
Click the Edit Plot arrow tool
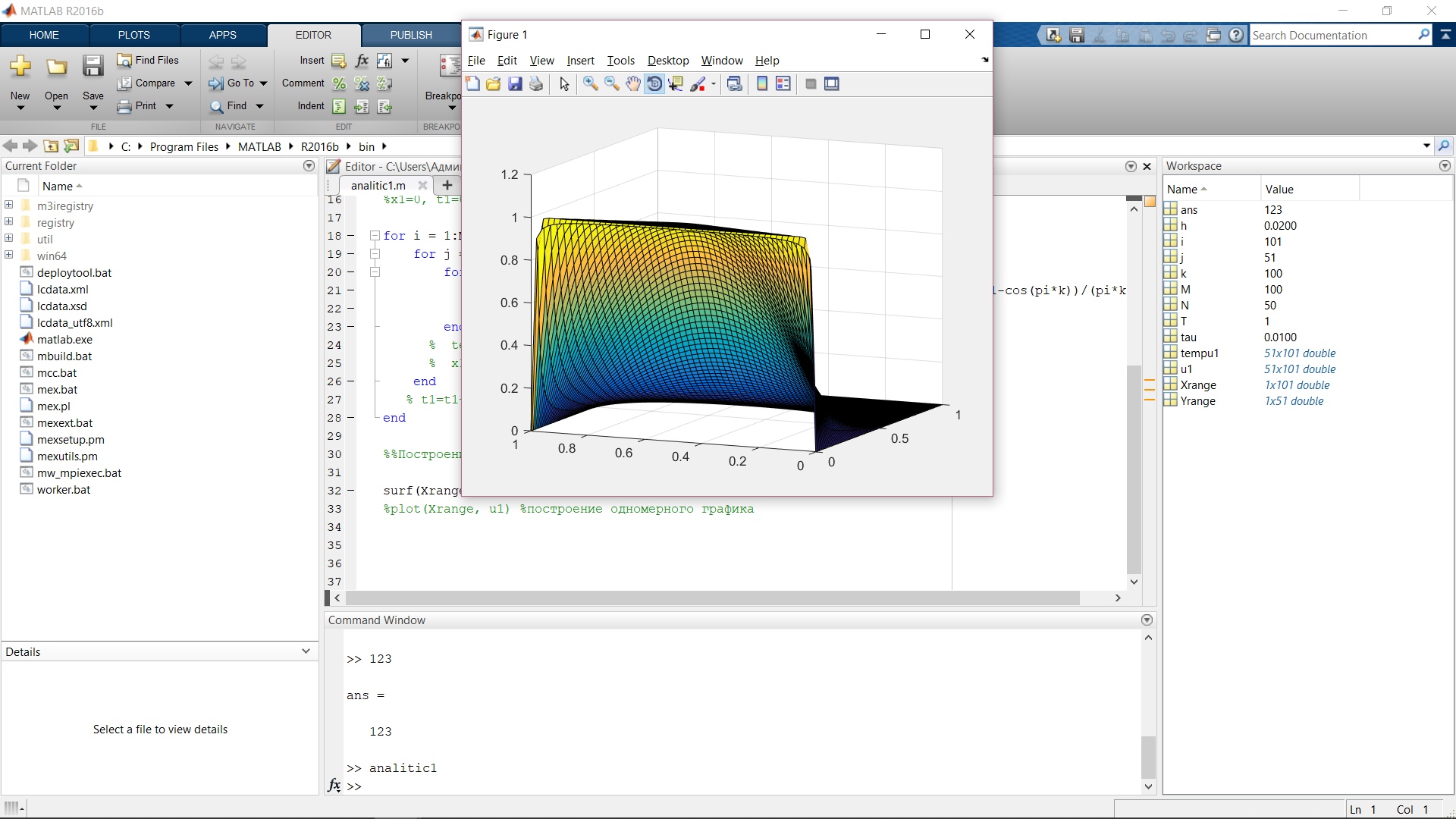[564, 84]
